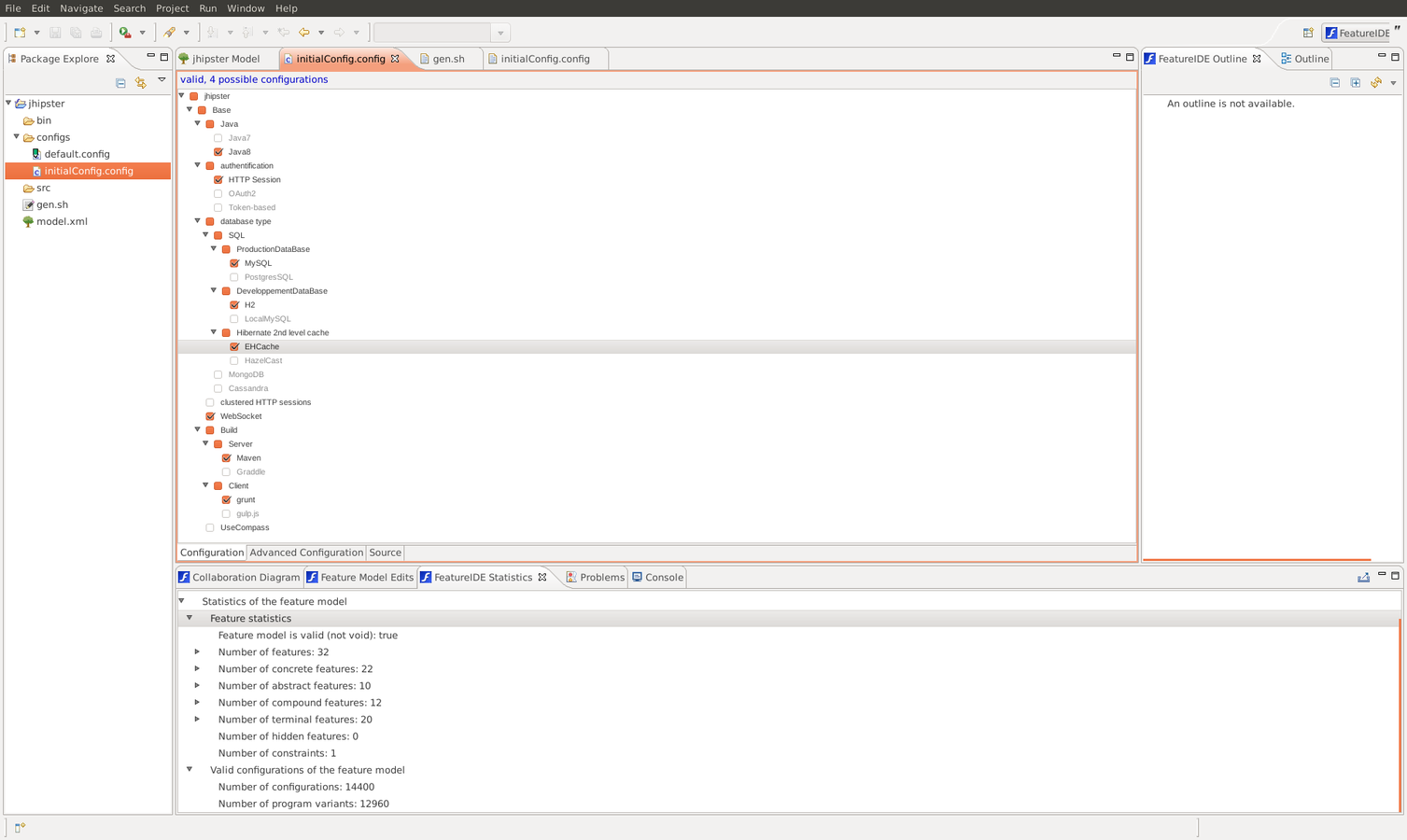This screenshot has width=1407, height=840.
Task: Click the empty toolbar combo box
Action: click(441, 33)
